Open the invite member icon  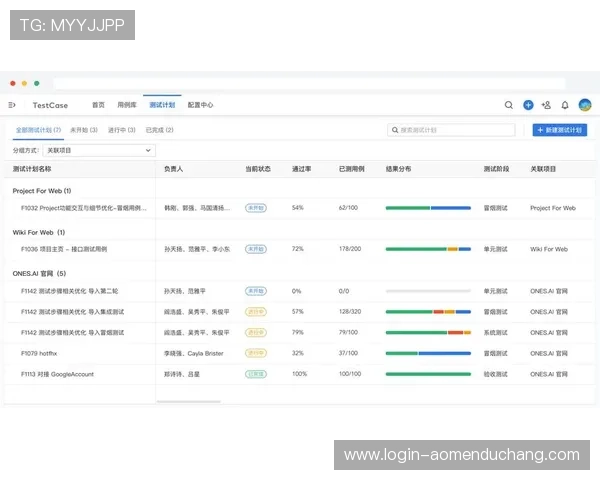point(546,105)
